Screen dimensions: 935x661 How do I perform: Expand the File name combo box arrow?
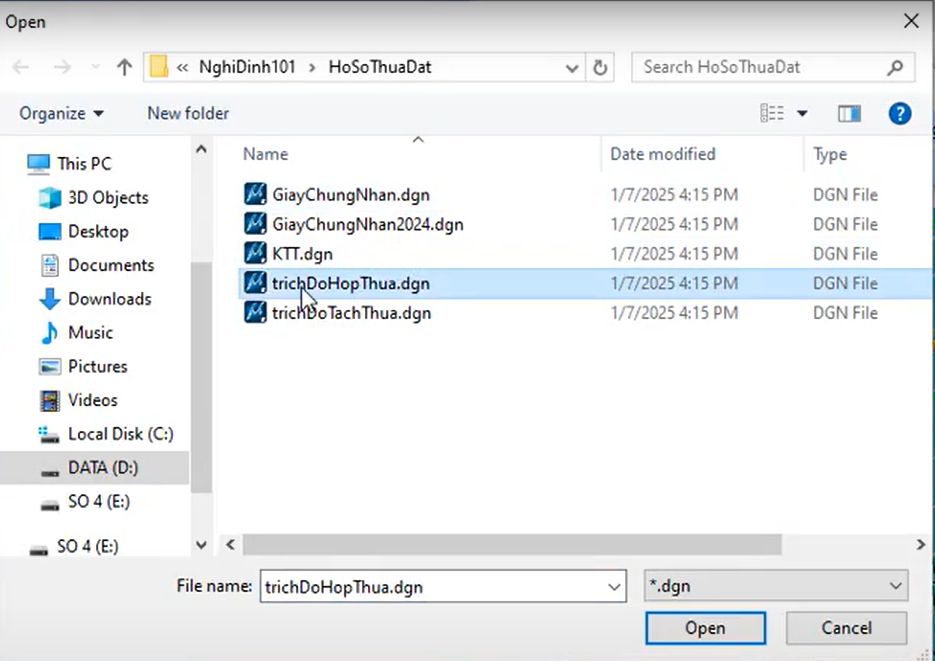coord(615,587)
